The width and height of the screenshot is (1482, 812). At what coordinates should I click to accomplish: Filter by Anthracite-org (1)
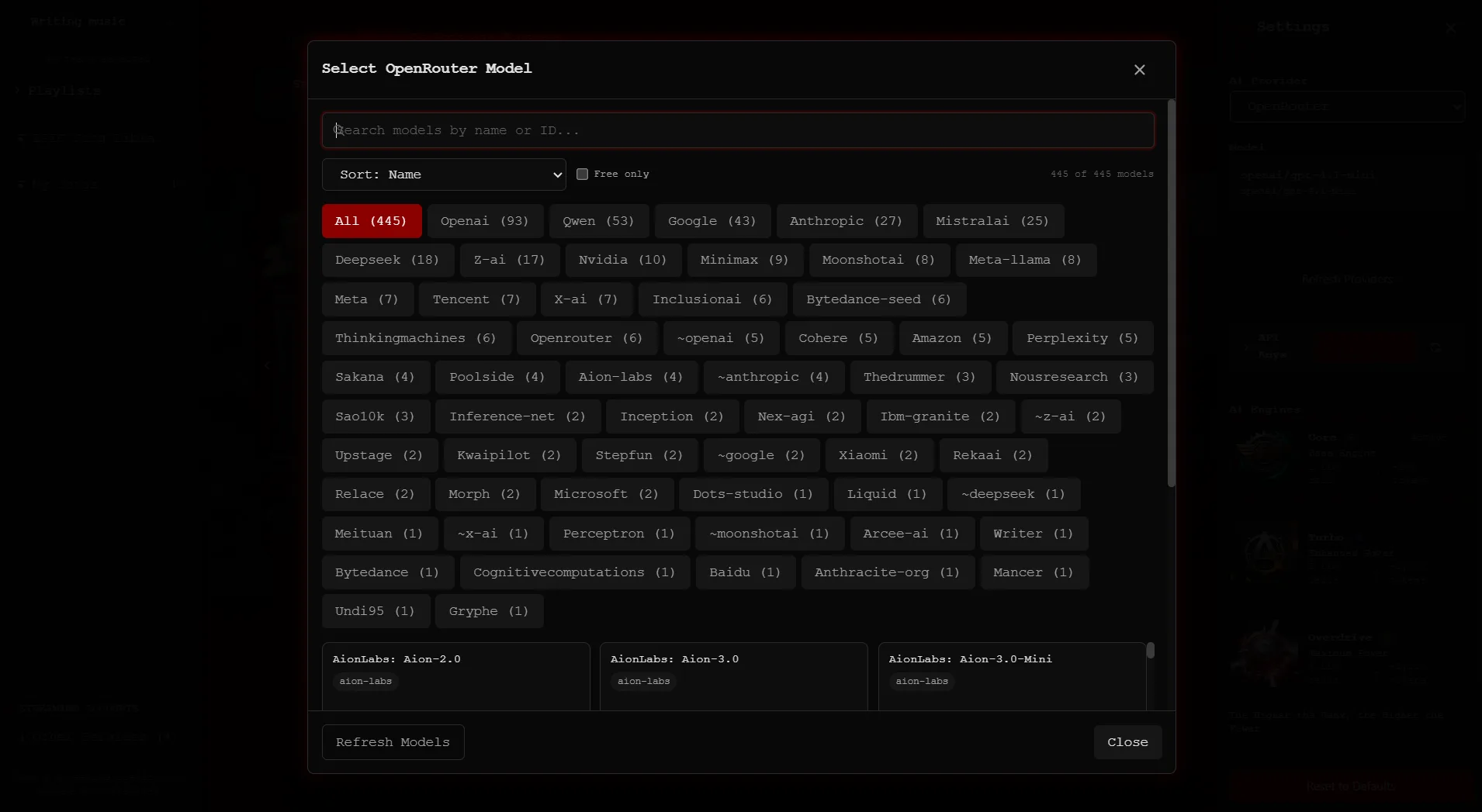pyautogui.click(x=888, y=572)
